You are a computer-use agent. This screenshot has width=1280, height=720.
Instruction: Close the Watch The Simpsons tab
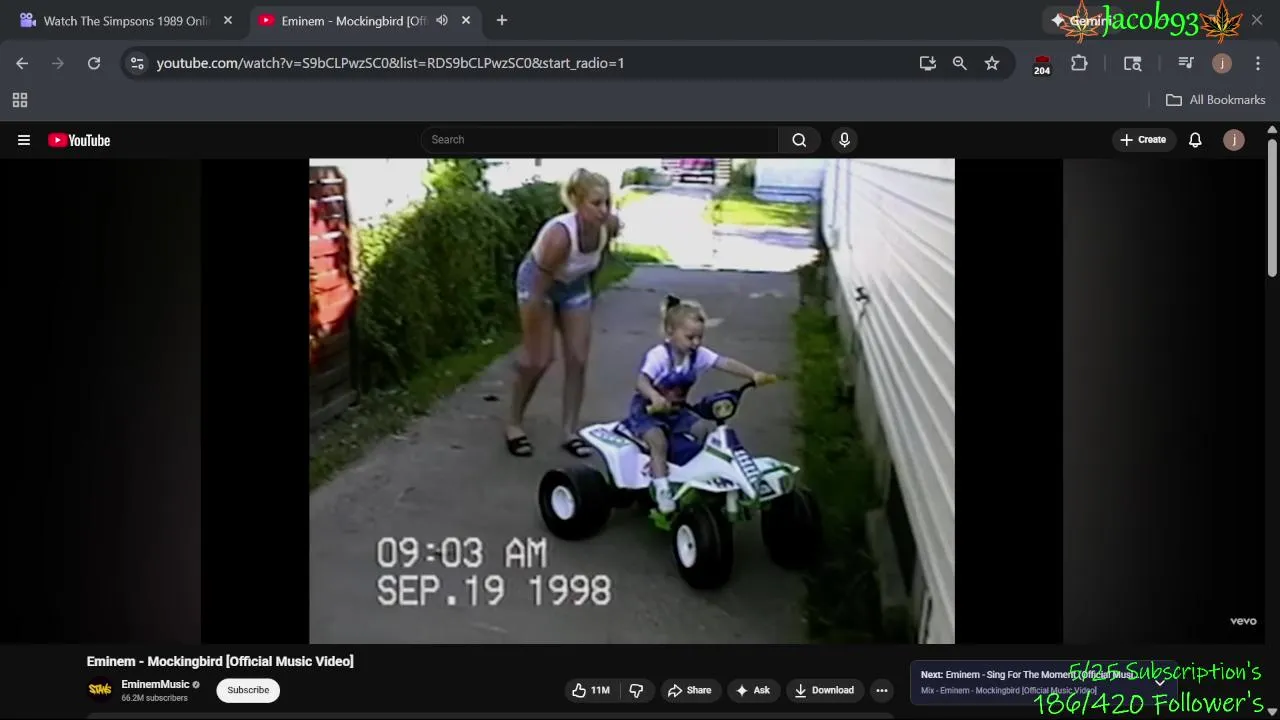coord(228,20)
